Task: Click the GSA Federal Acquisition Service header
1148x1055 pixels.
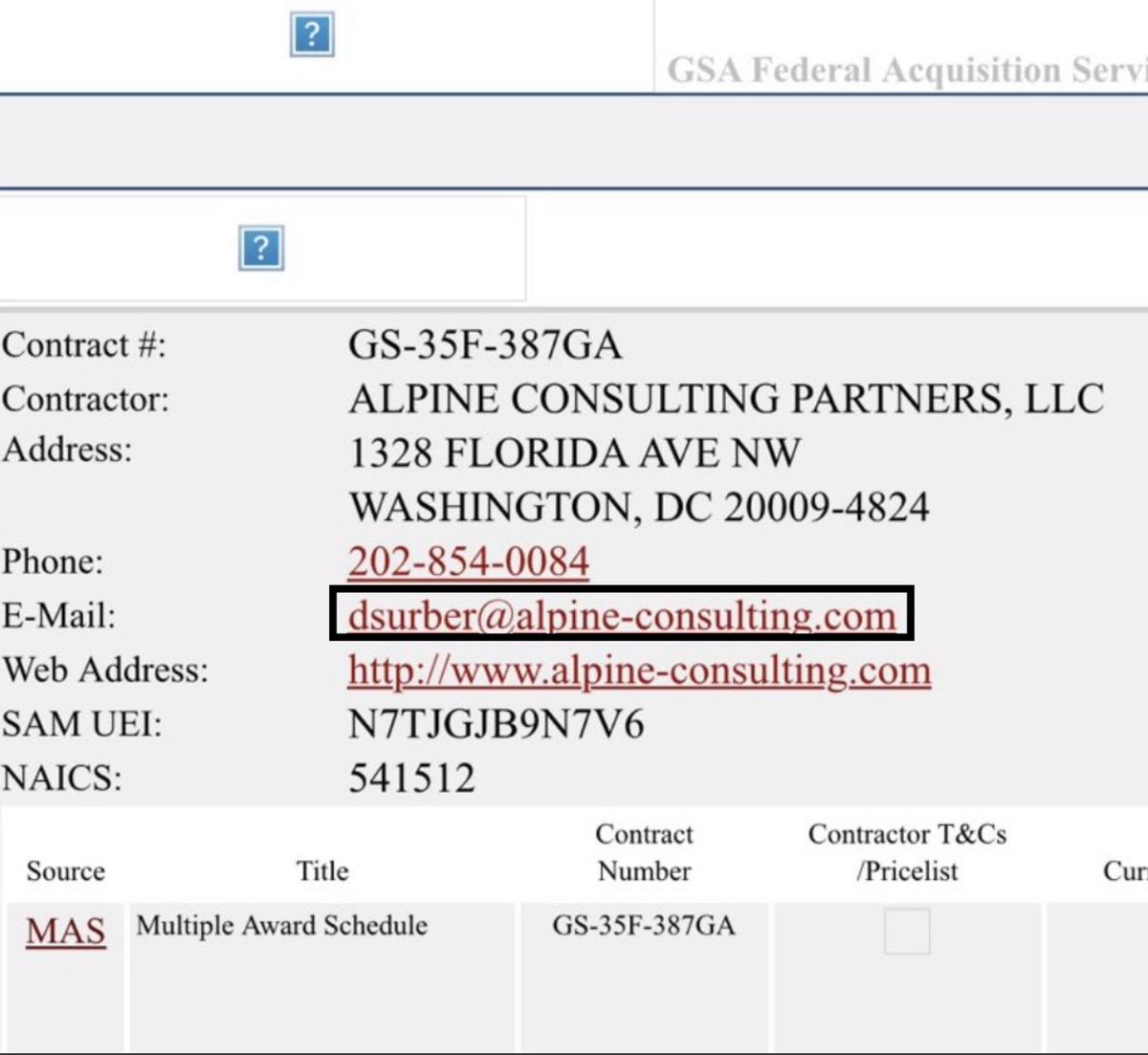Action: click(905, 70)
